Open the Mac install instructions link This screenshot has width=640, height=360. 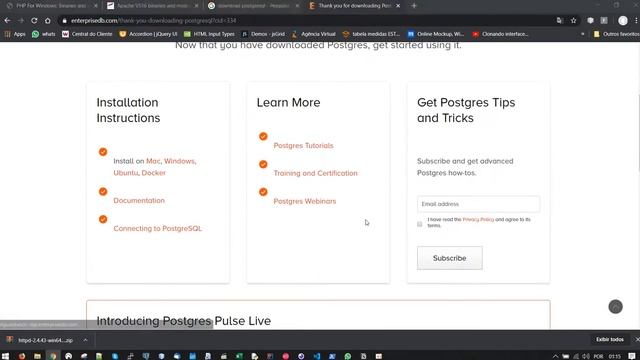coord(153,161)
